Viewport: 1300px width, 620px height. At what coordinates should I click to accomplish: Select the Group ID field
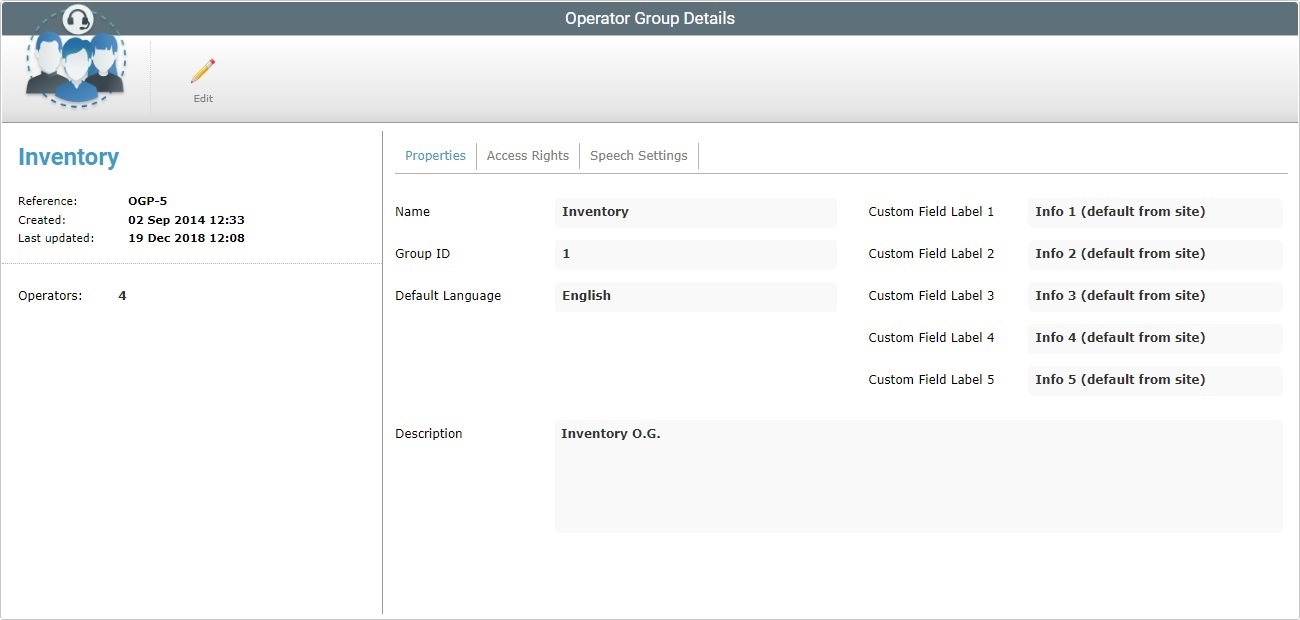coord(695,254)
